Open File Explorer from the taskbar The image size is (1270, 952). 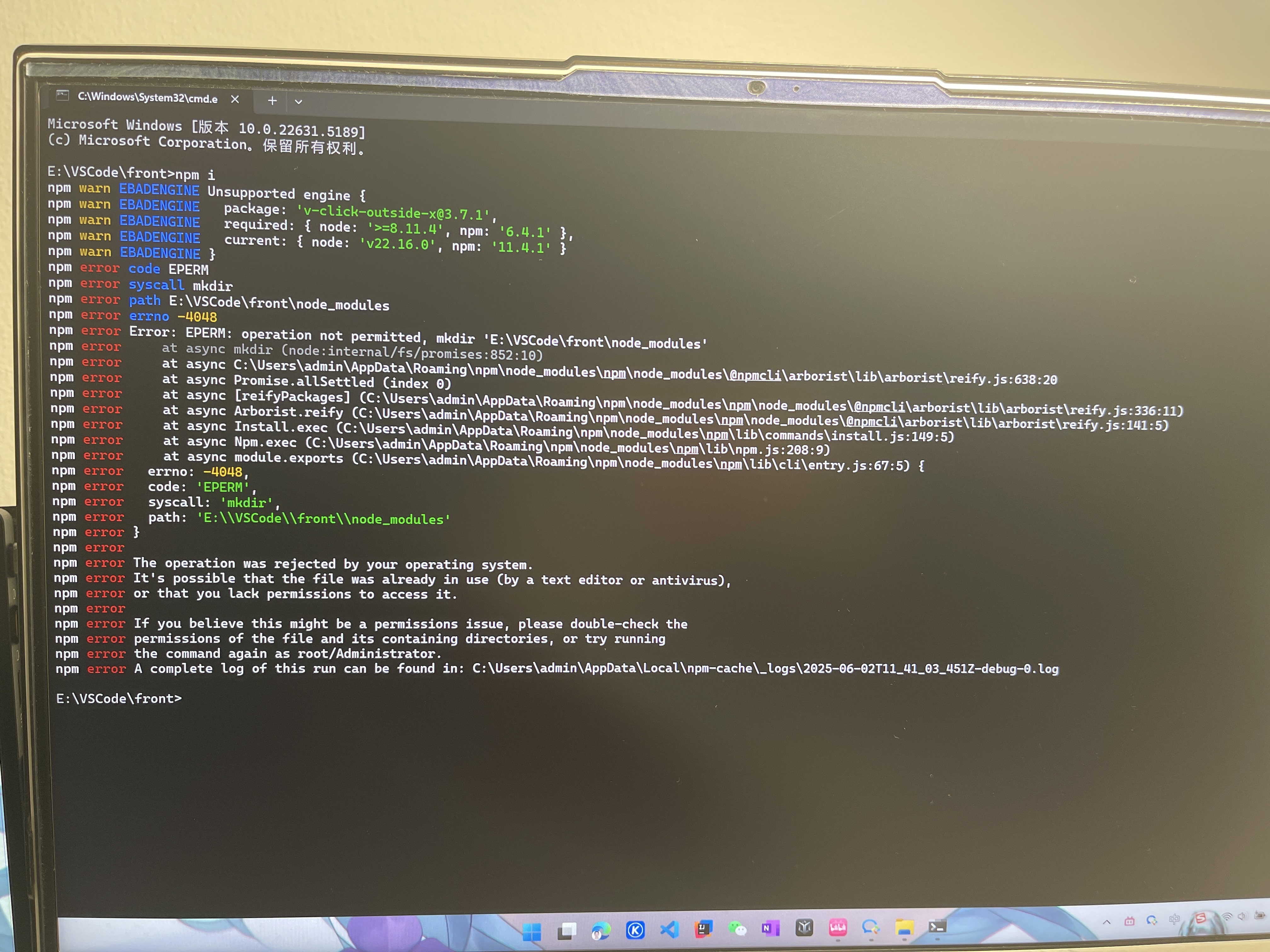click(904, 927)
